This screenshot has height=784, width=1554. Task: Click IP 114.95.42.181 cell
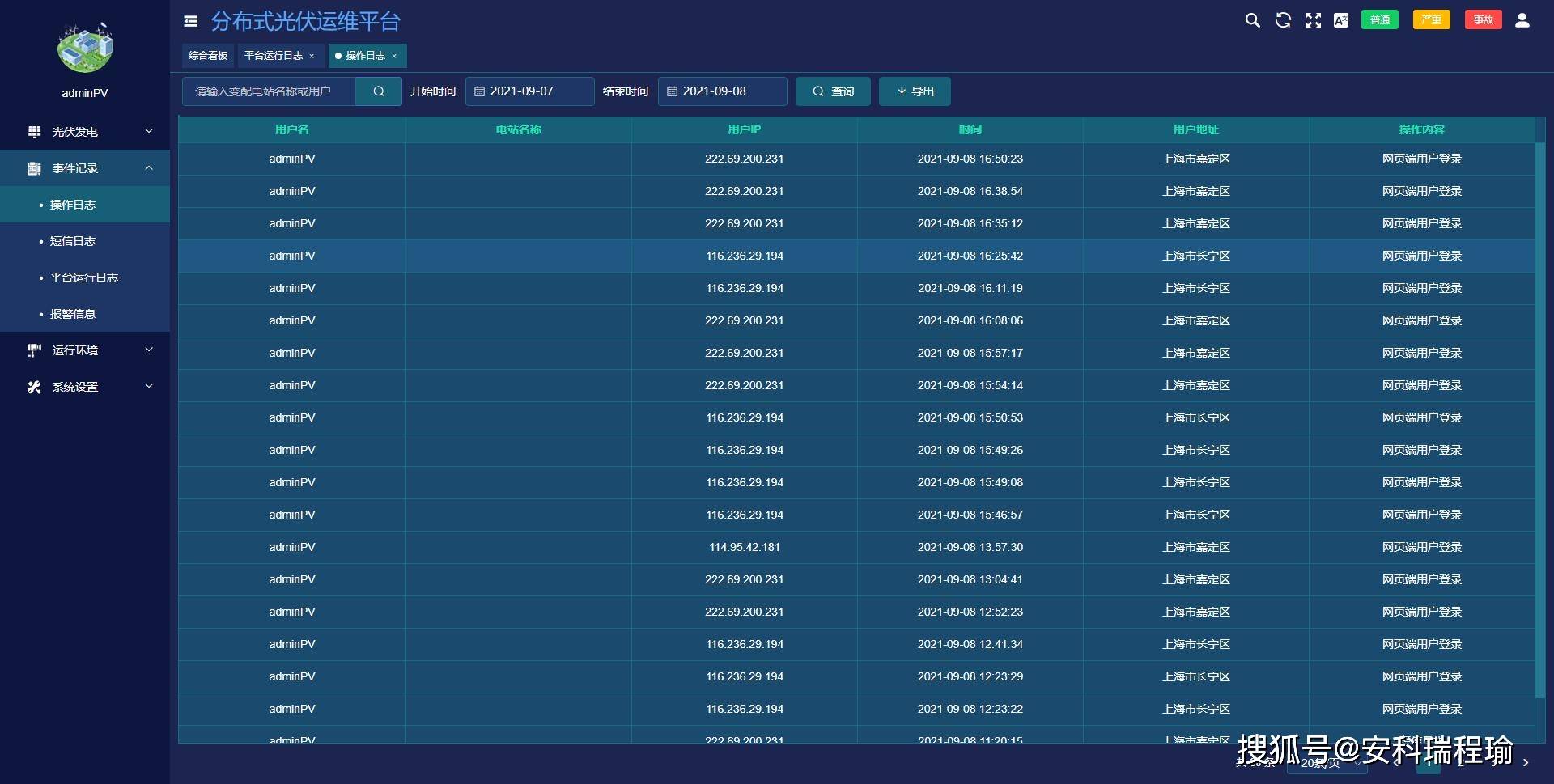click(744, 547)
